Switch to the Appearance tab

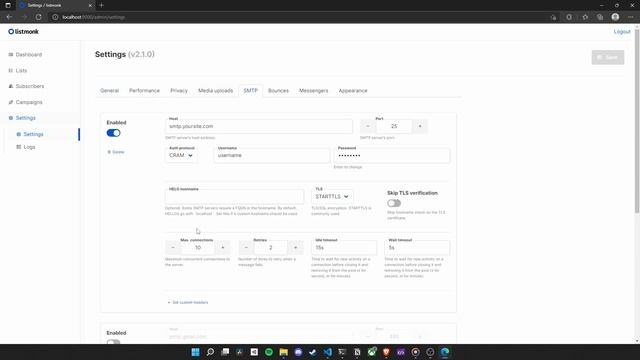tap(353, 91)
